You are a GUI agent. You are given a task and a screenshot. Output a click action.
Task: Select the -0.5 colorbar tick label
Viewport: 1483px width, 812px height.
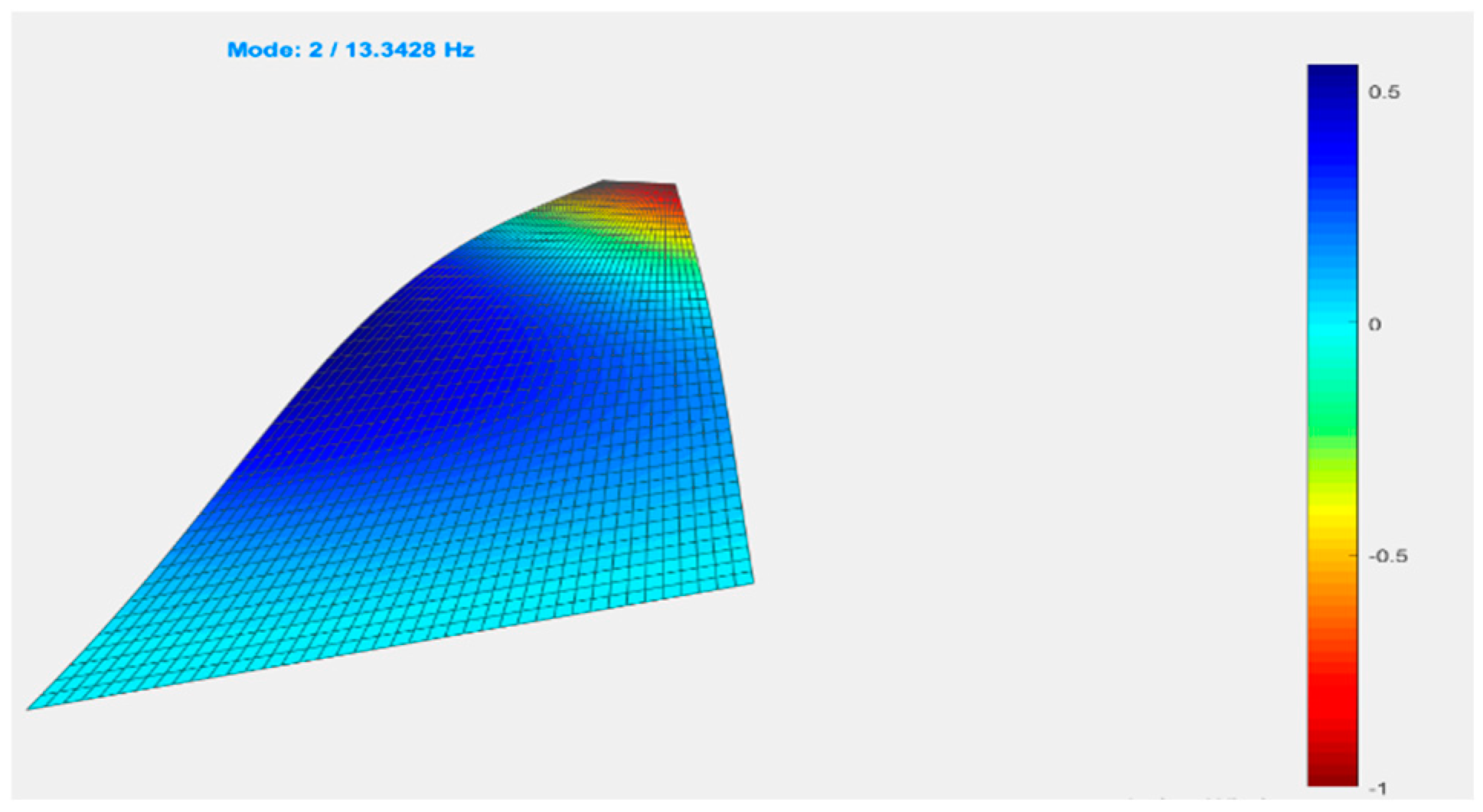click(x=1387, y=556)
